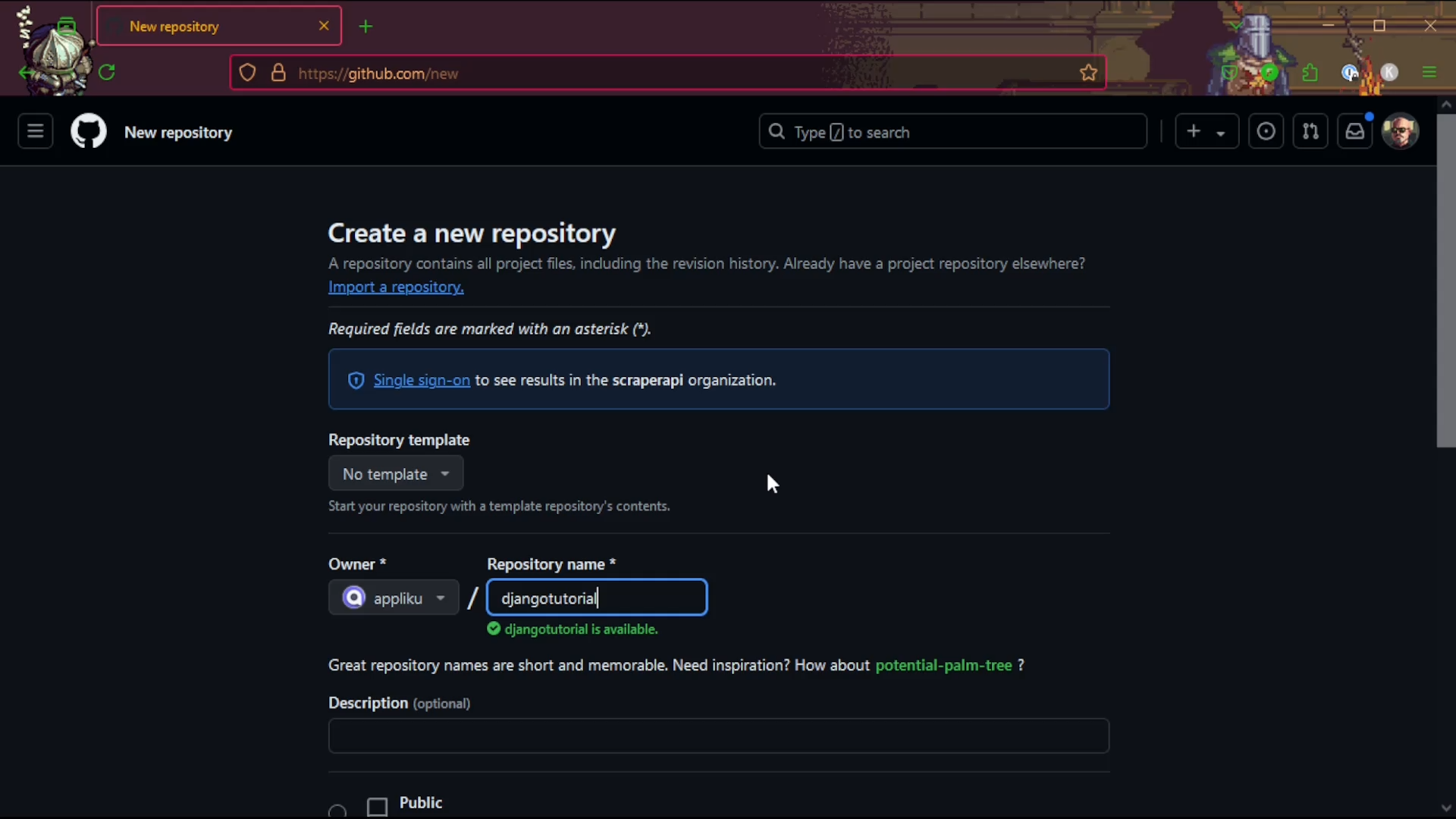Reload the current page
Image resolution: width=1456 pixels, height=819 pixels.
click(106, 72)
